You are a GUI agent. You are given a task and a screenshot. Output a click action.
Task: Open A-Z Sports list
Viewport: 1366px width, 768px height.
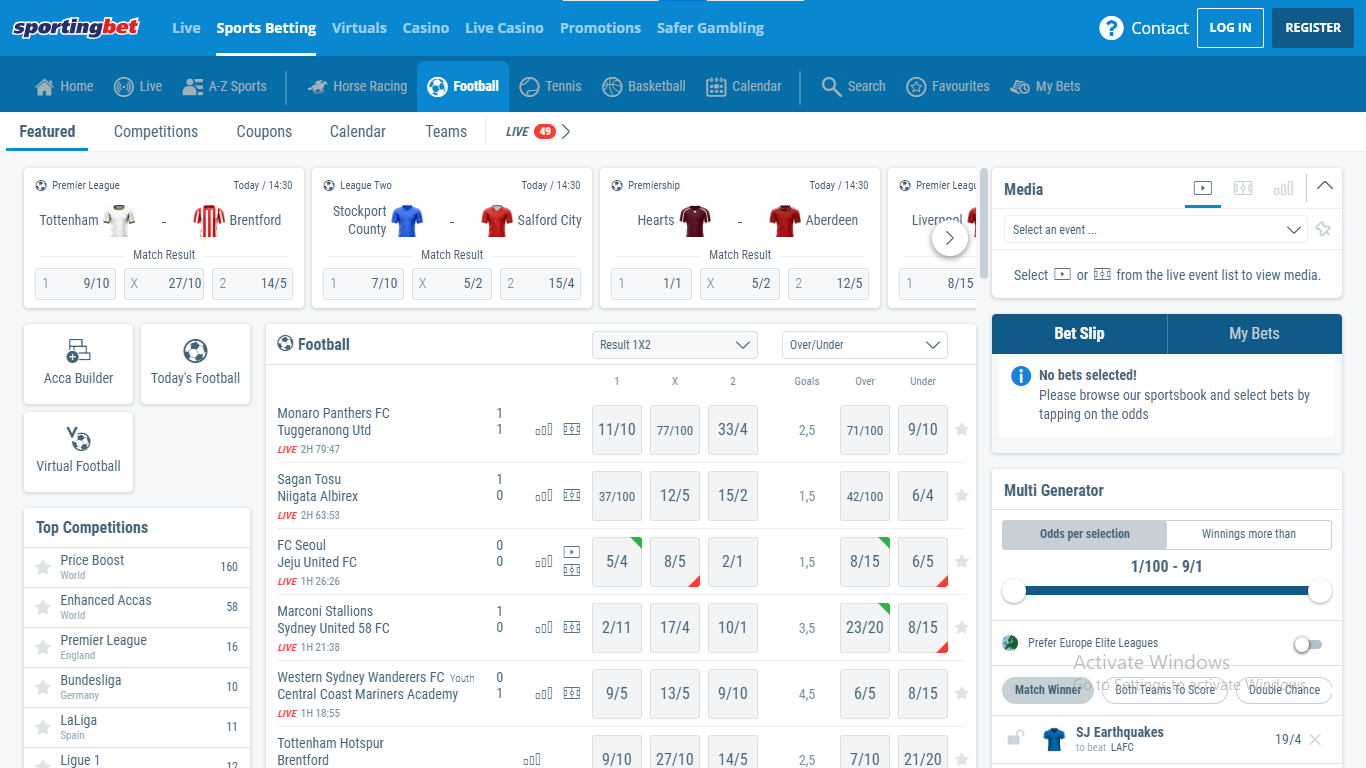225,86
